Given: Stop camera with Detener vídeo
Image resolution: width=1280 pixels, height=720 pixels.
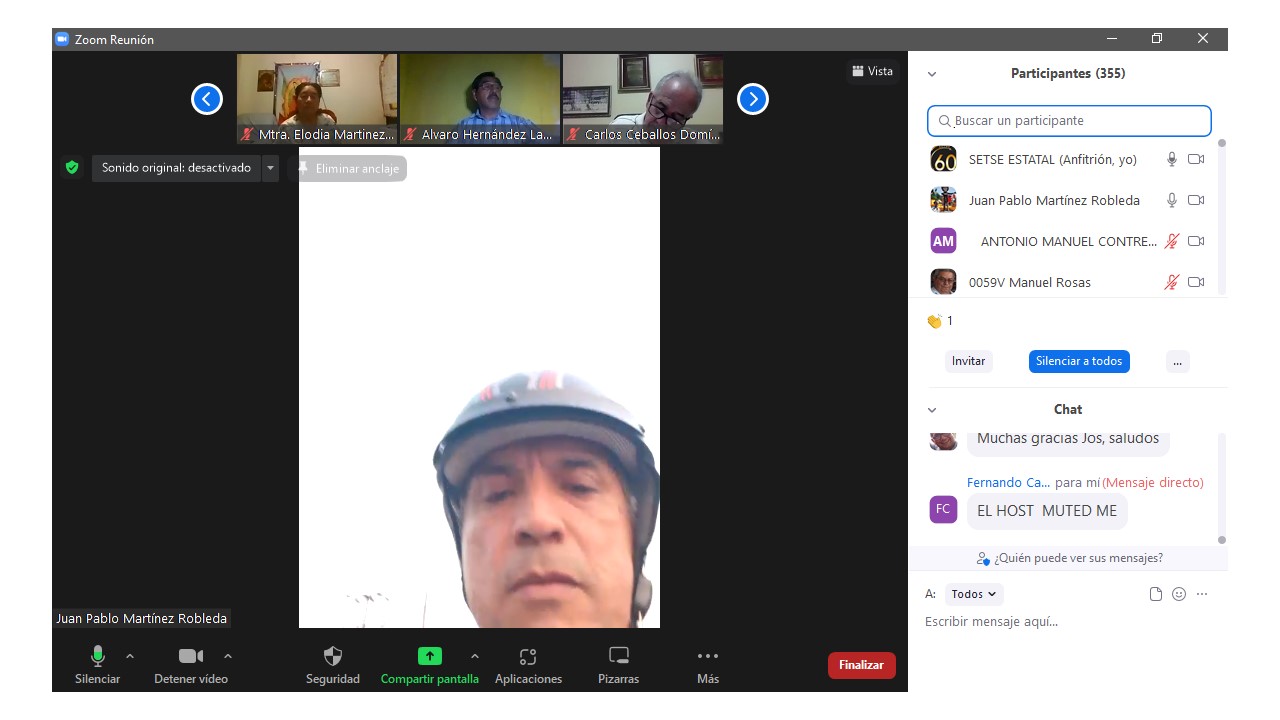Looking at the screenshot, I should (x=190, y=665).
